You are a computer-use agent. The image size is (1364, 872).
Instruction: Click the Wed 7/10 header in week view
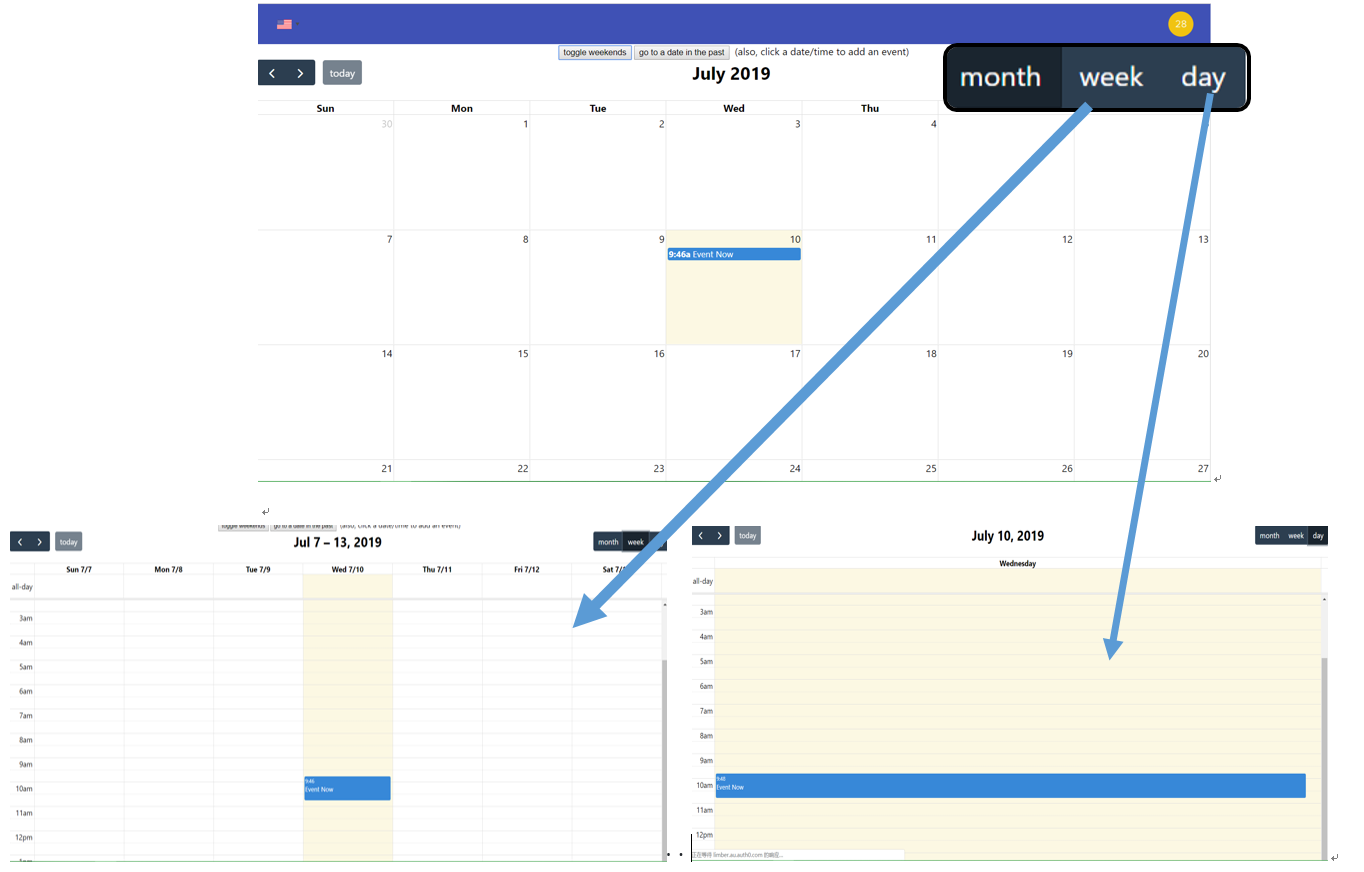point(348,569)
